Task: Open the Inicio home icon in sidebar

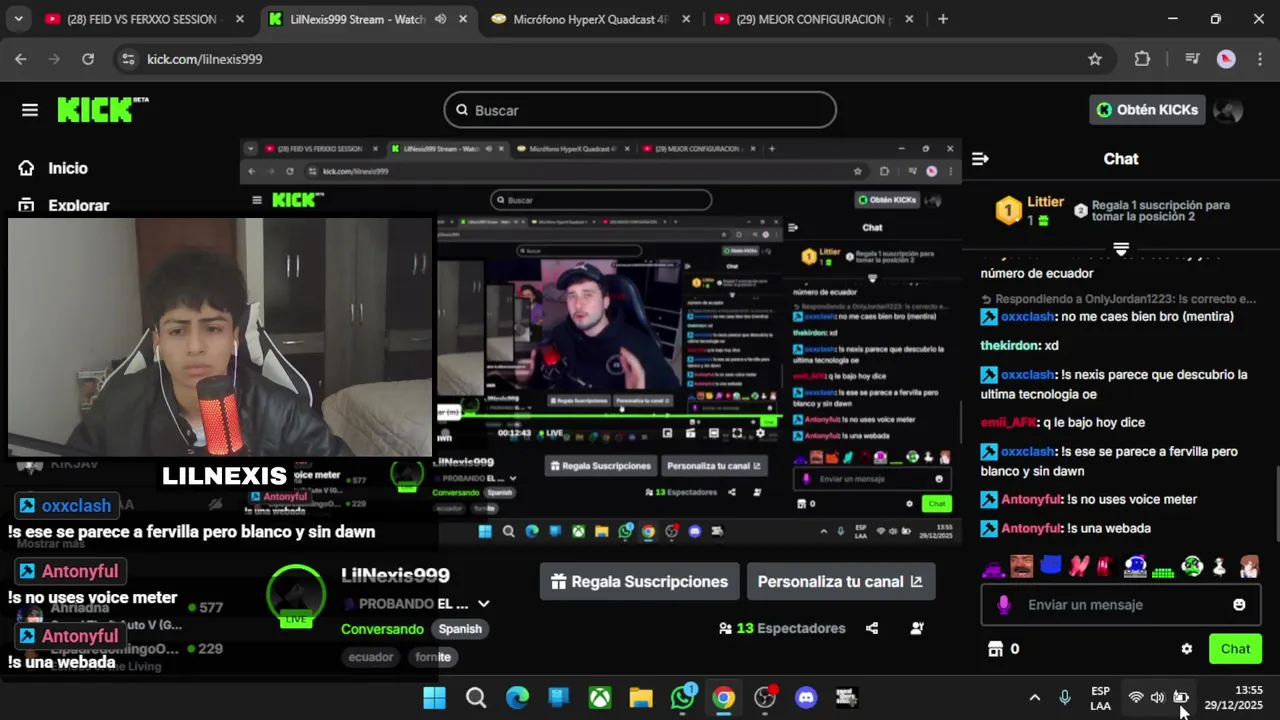Action: point(27,168)
